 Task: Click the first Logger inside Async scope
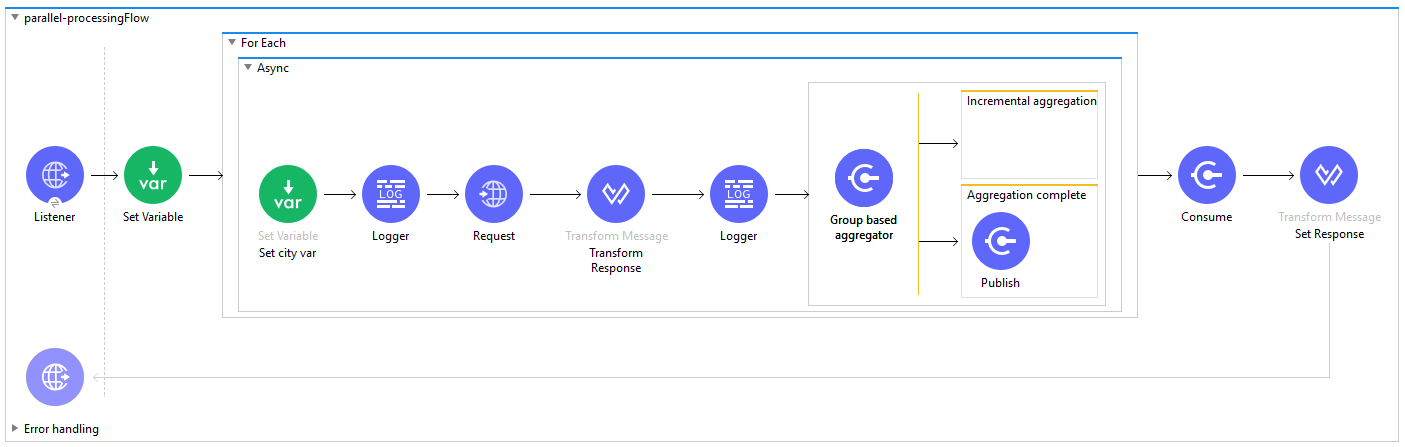click(x=391, y=194)
